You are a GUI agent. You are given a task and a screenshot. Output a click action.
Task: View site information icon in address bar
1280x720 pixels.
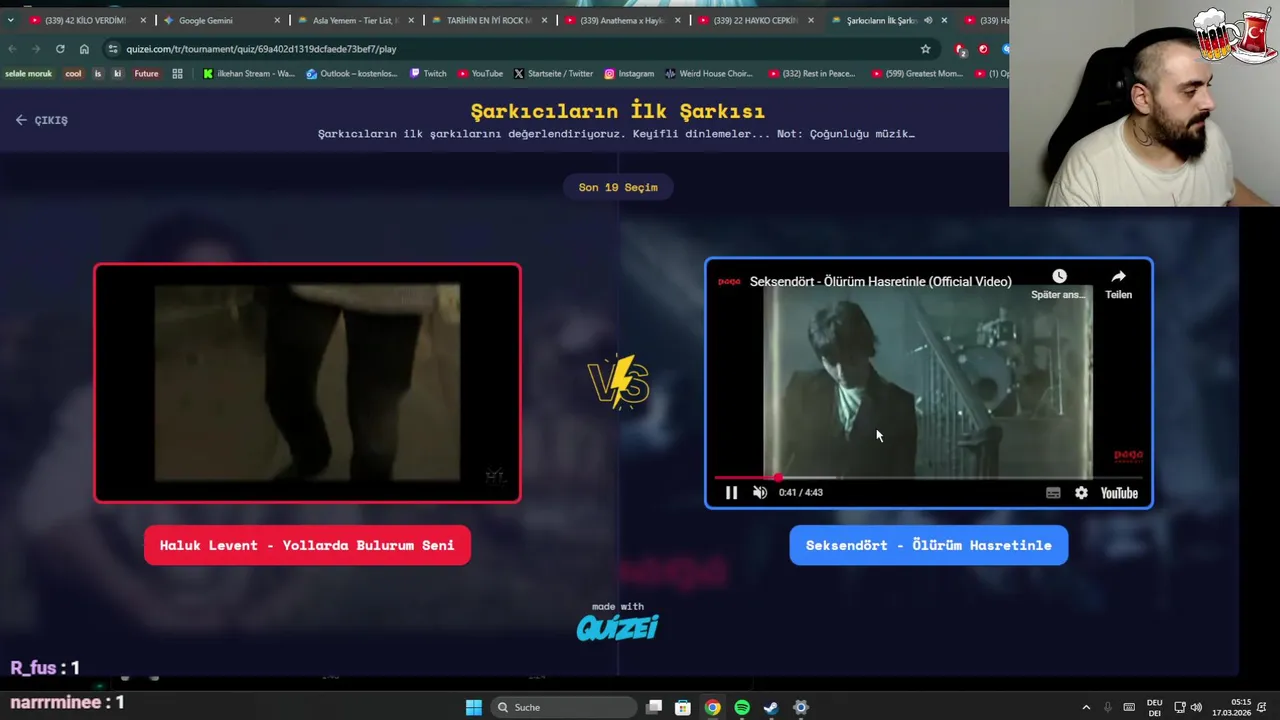pos(113,48)
